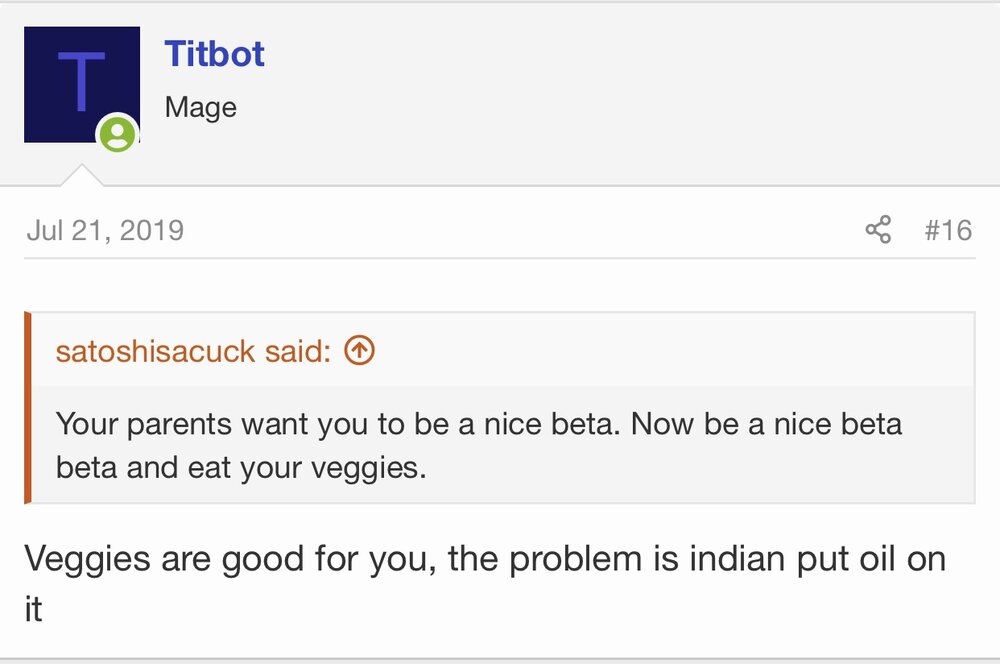The width and height of the screenshot is (1000, 664).
Task: Open the #16 post permalink
Action: pos(948,230)
